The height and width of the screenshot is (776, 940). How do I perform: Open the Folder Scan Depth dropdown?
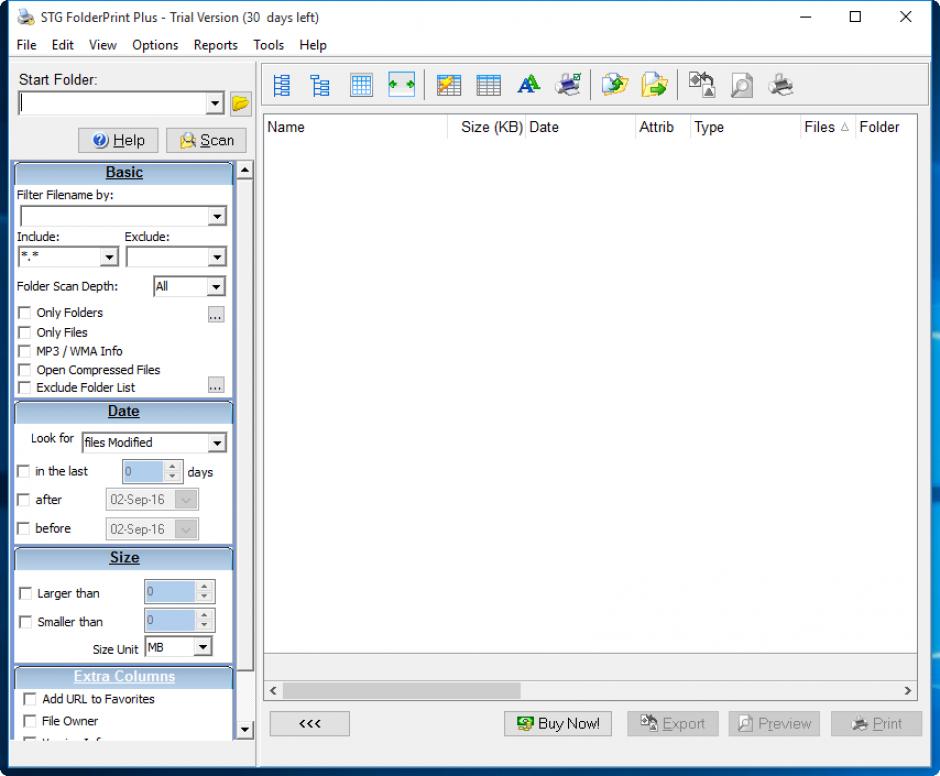coord(216,287)
